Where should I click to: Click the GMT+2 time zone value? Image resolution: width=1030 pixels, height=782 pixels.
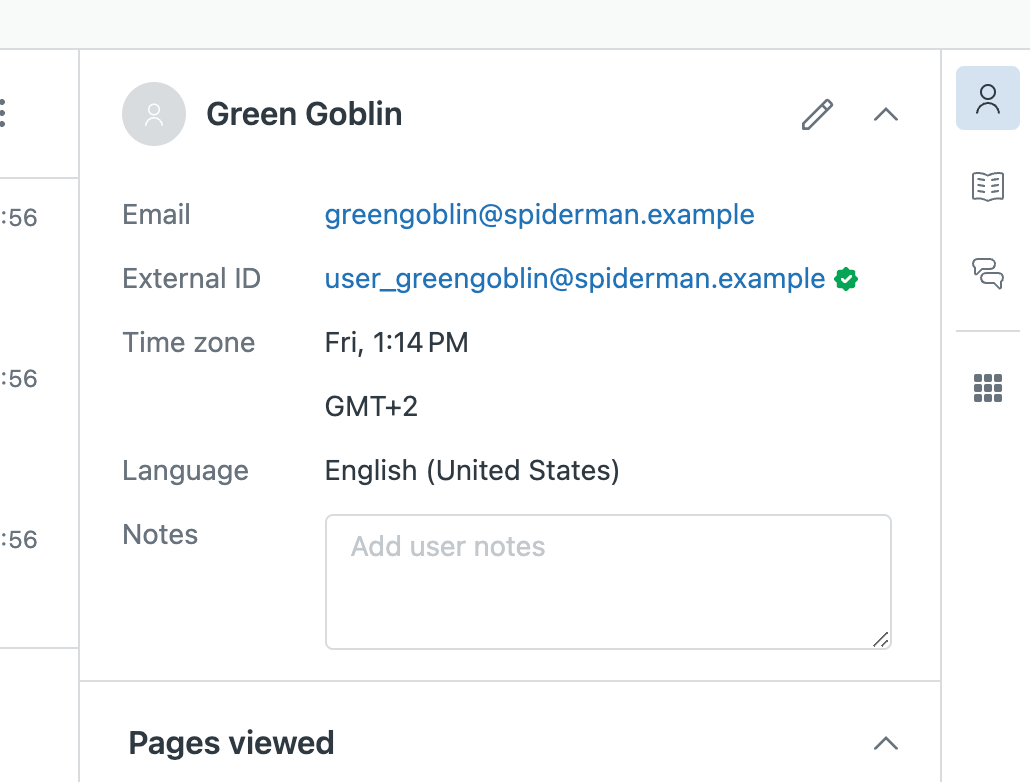(x=371, y=407)
